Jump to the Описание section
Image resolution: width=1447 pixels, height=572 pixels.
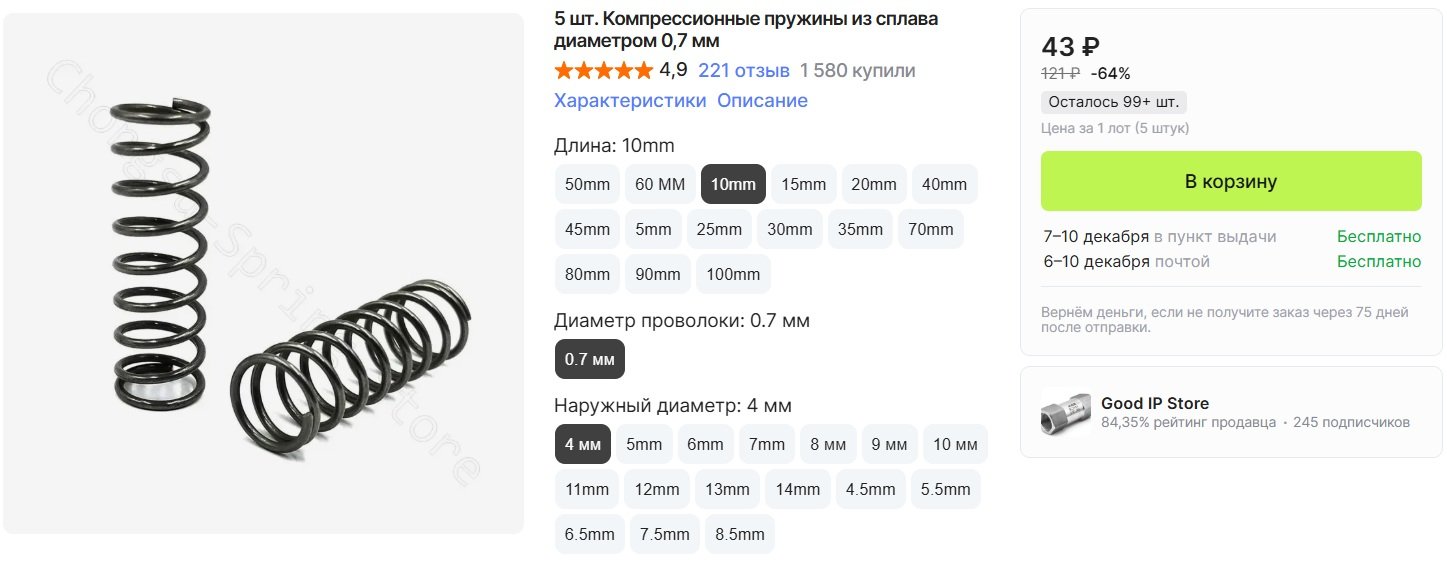[x=762, y=101]
